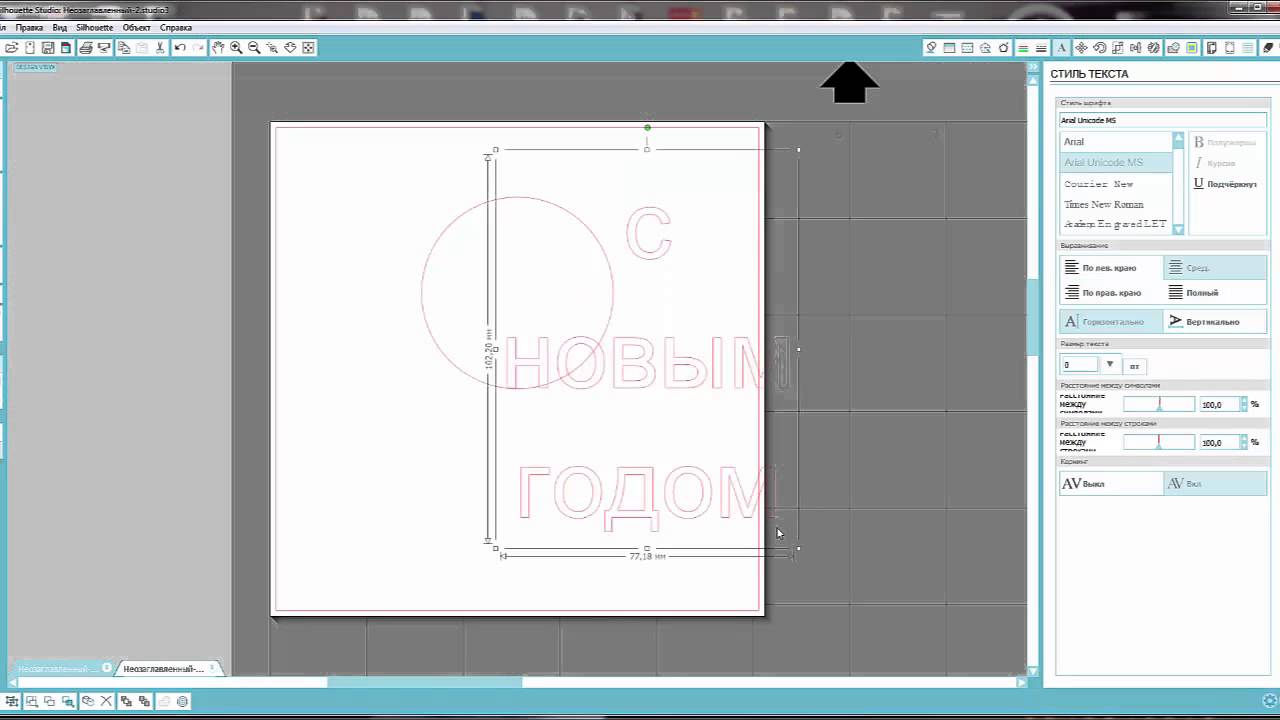
Task: Open the Silhouette menu
Action: coord(95,28)
